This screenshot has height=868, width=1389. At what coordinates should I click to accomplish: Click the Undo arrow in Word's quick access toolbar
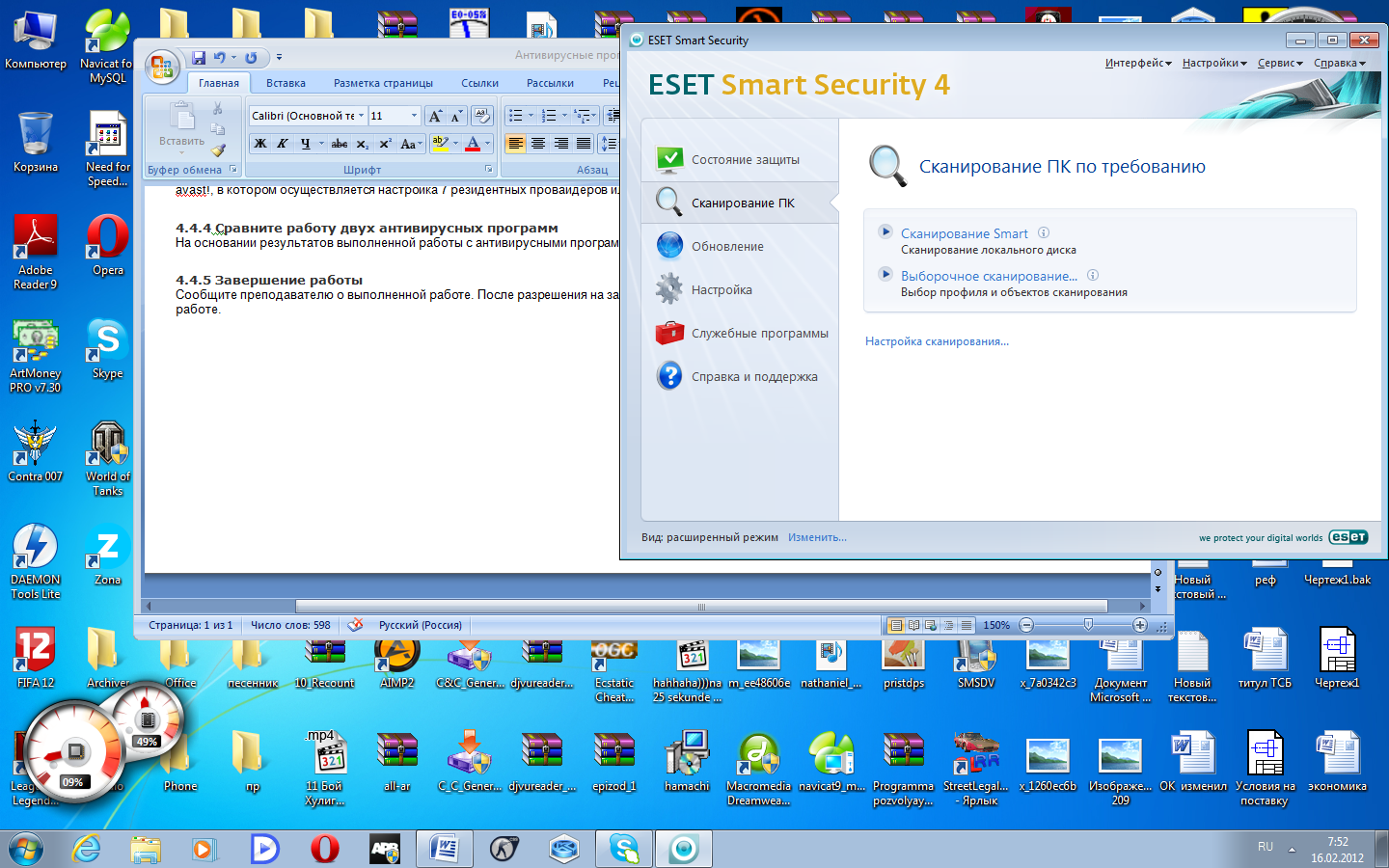coord(220,58)
